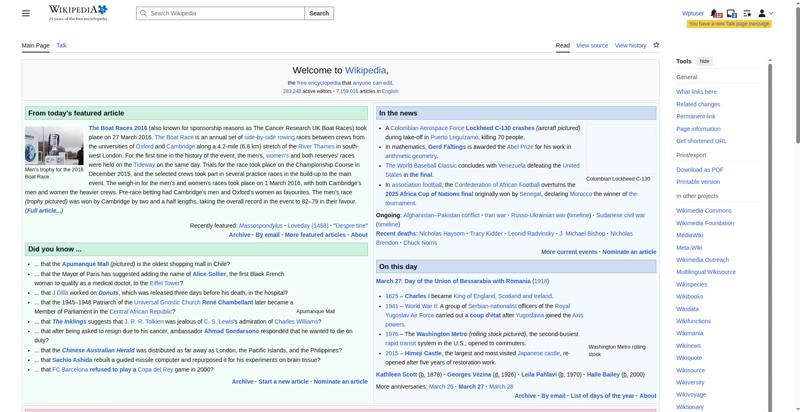Click the Search button
Screen dimensions: 800x412
coord(318,13)
